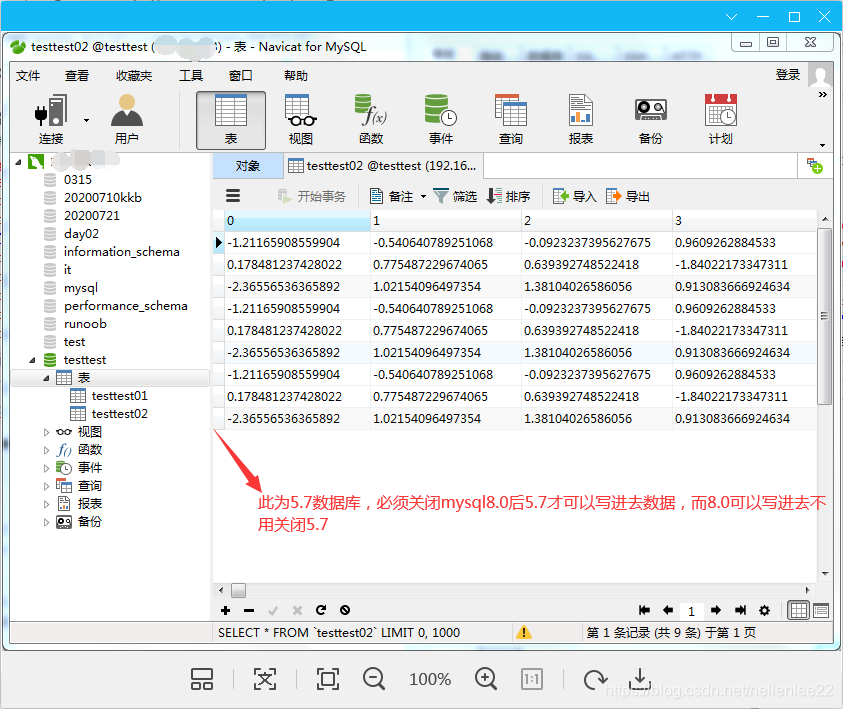The image size is (843, 709).
Task: Expand the Queries (查询) tree node
Action: pos(46,486)
